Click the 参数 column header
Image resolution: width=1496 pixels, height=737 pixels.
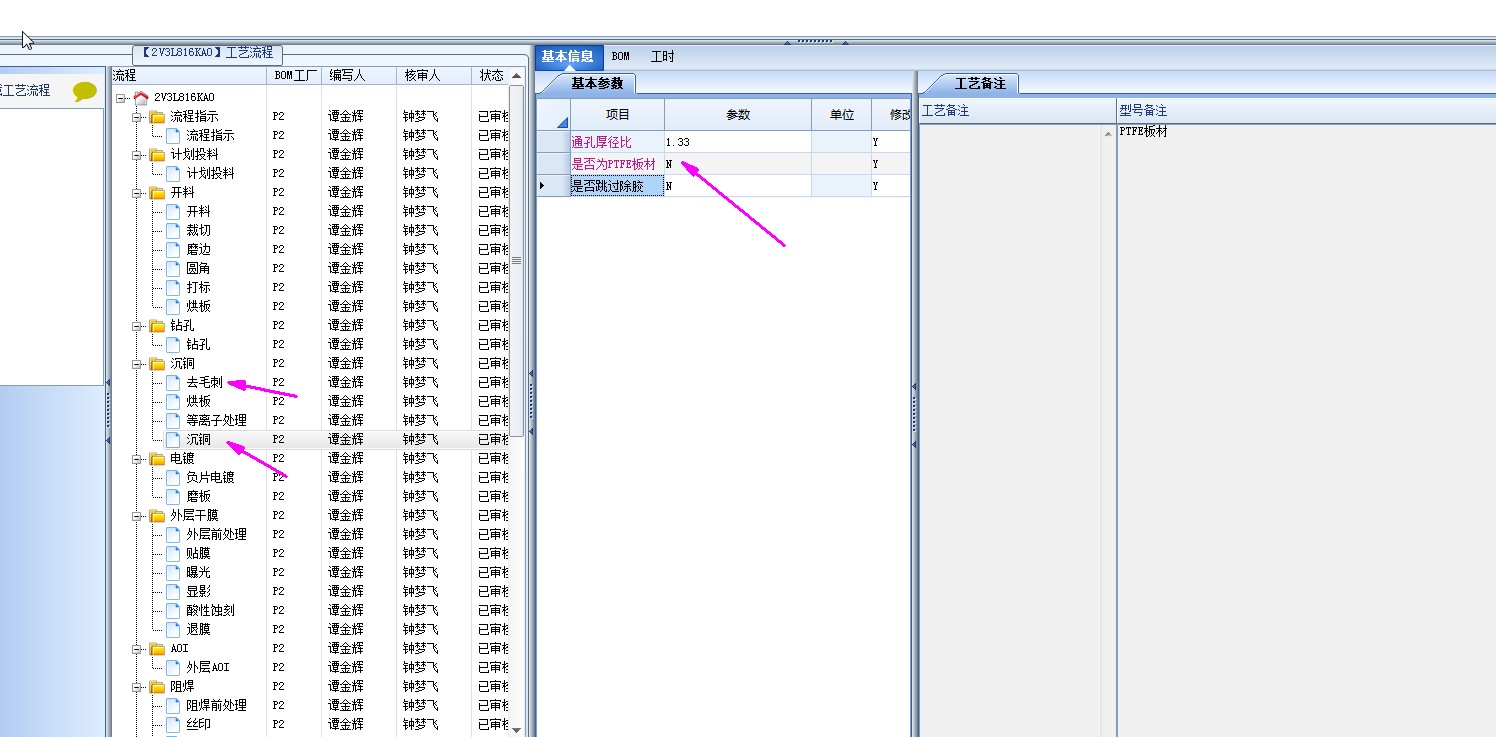pyautogui.click(x=738, y=115)
